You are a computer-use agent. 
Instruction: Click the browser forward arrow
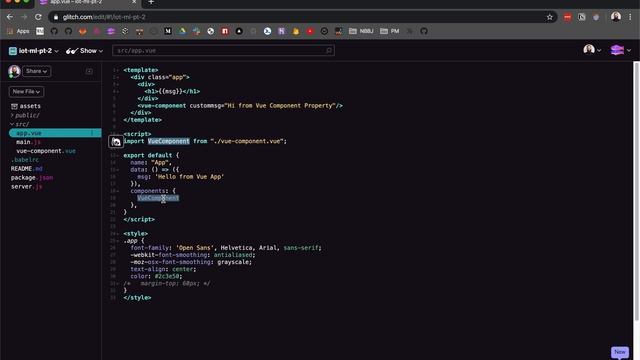(24, 17)
